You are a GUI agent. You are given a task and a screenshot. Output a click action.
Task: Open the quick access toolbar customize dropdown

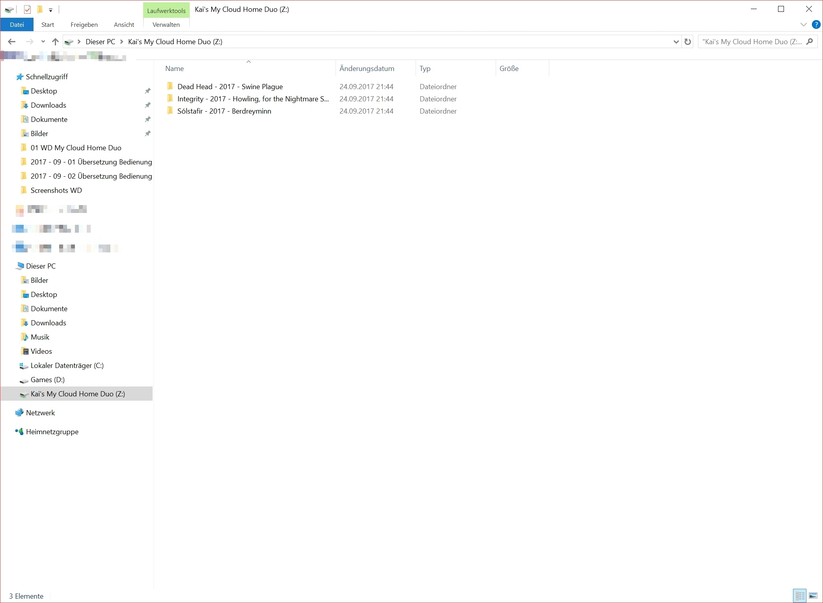point(51,10)
